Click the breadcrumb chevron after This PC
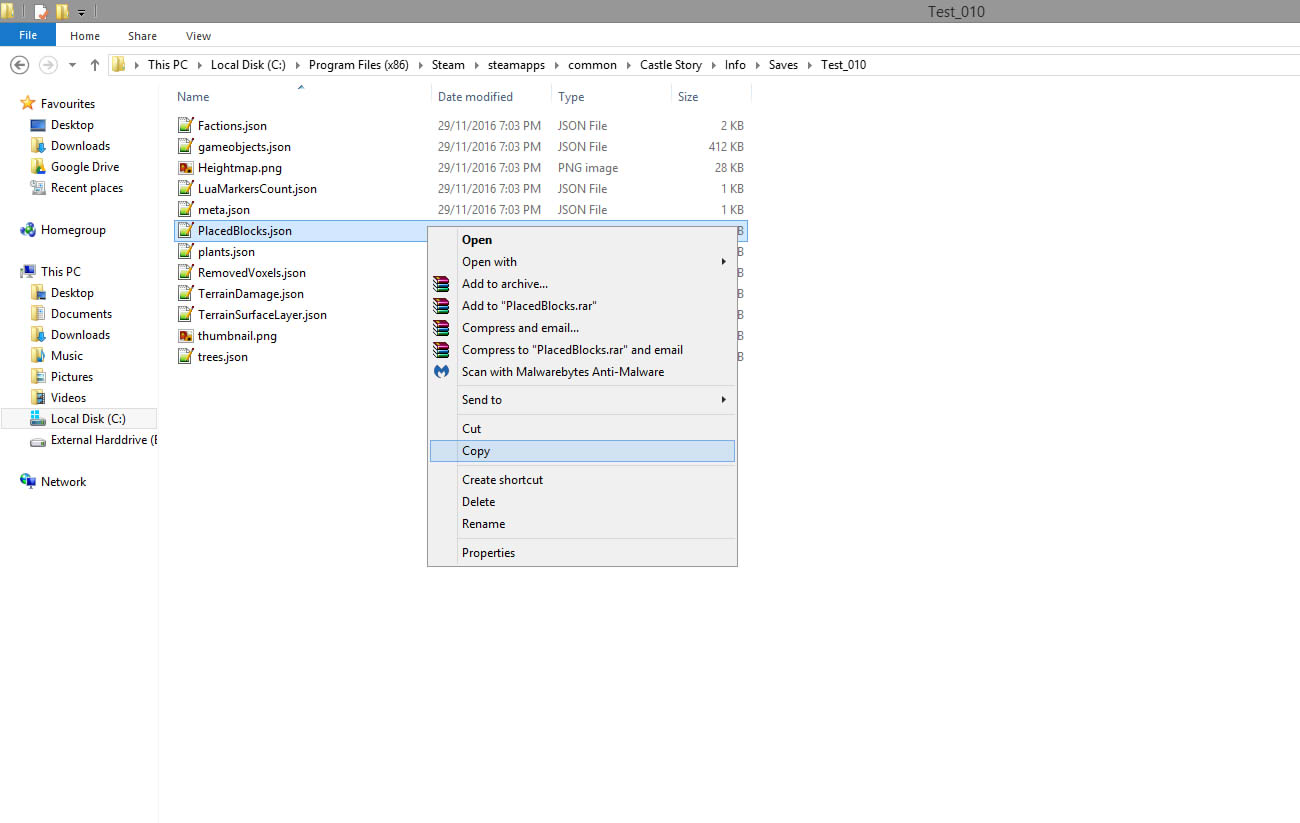The width and height of the screenshot is (1300, 823). pos(199,65)
